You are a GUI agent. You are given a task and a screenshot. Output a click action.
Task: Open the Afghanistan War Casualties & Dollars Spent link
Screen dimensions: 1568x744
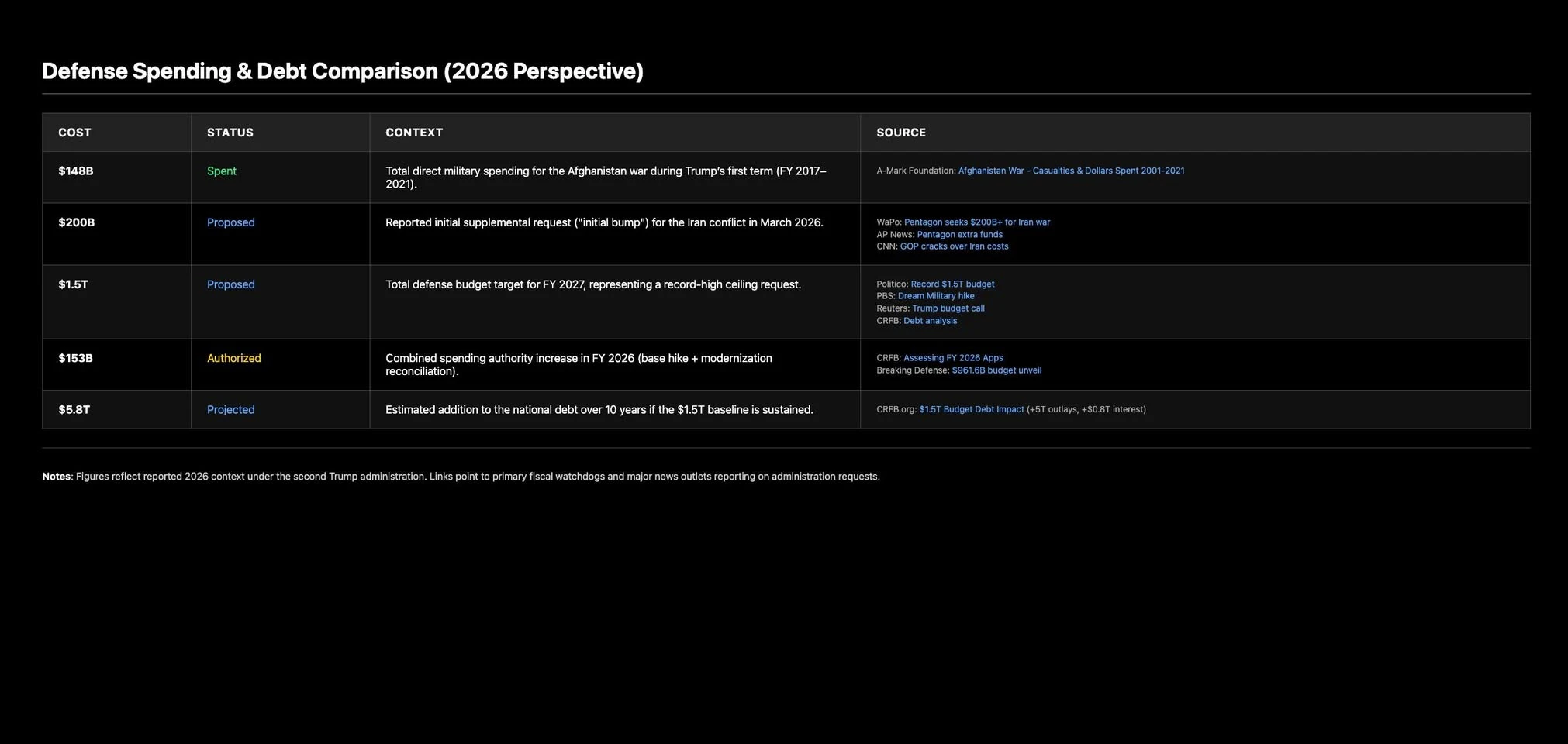point(1070,170)
